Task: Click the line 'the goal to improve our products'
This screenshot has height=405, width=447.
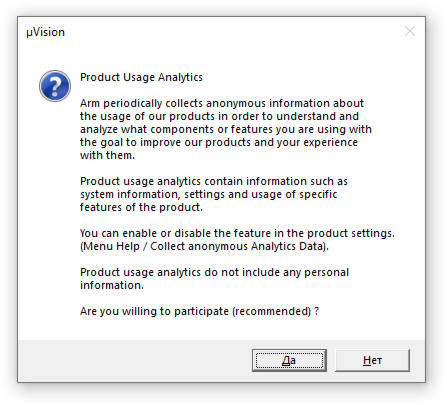Action: coord(219,142)
